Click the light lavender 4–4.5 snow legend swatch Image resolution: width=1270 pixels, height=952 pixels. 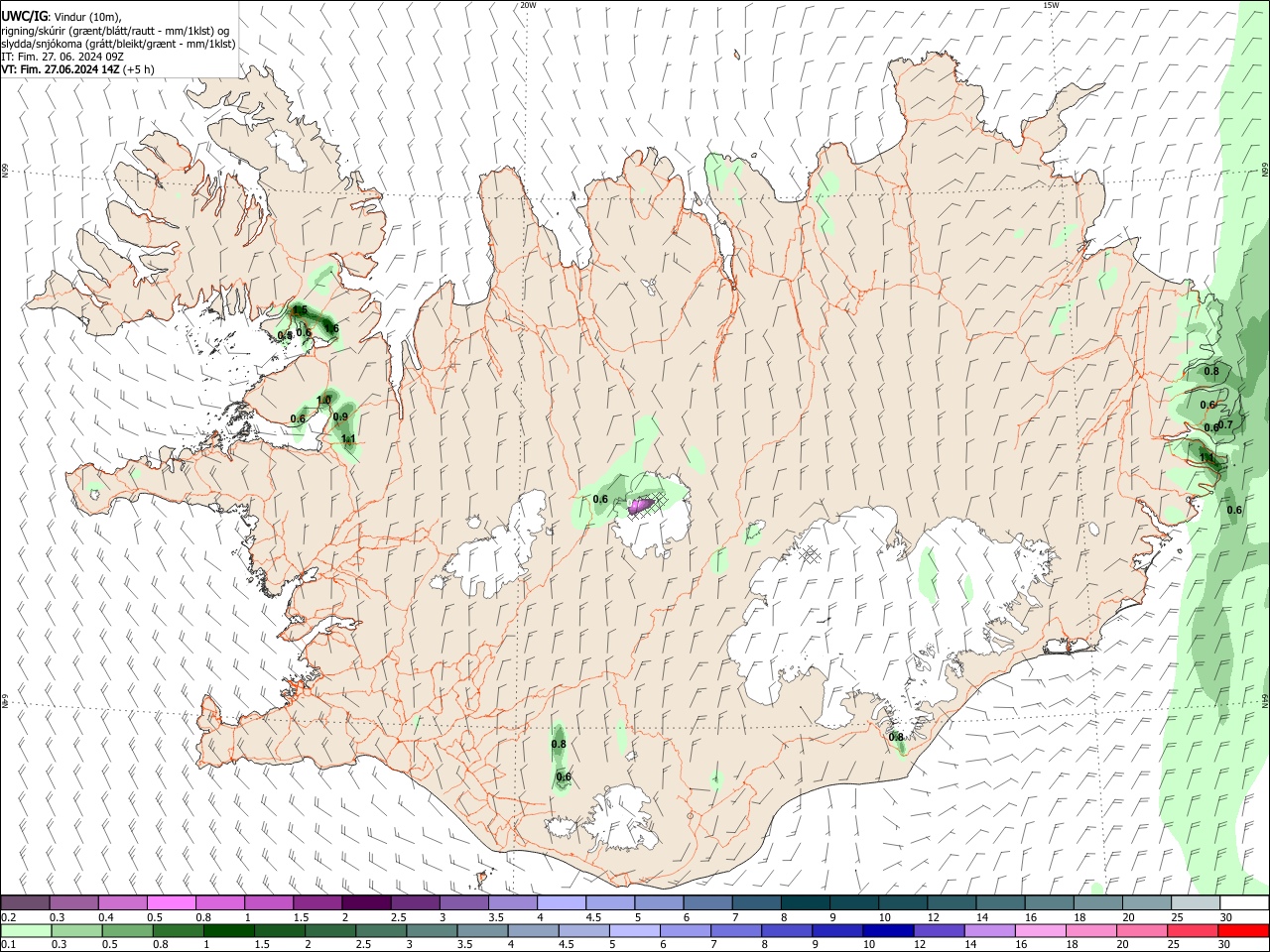560,902
